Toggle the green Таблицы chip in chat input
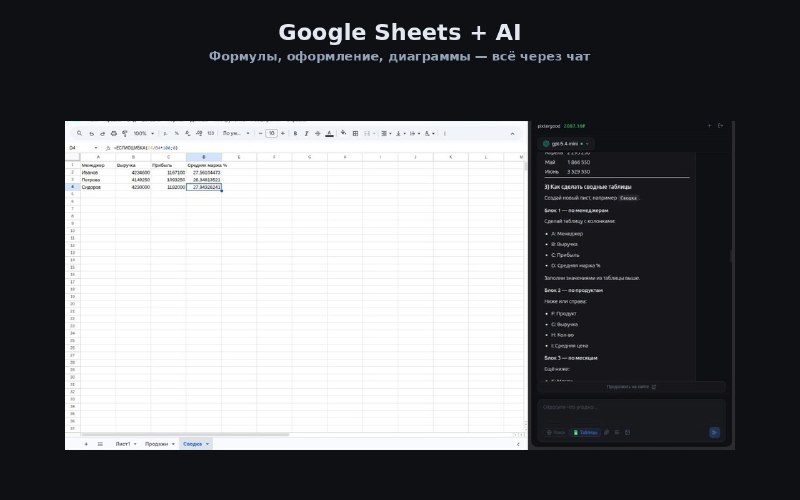The width and height of the screenshot is (800, 500). [585, 432]
